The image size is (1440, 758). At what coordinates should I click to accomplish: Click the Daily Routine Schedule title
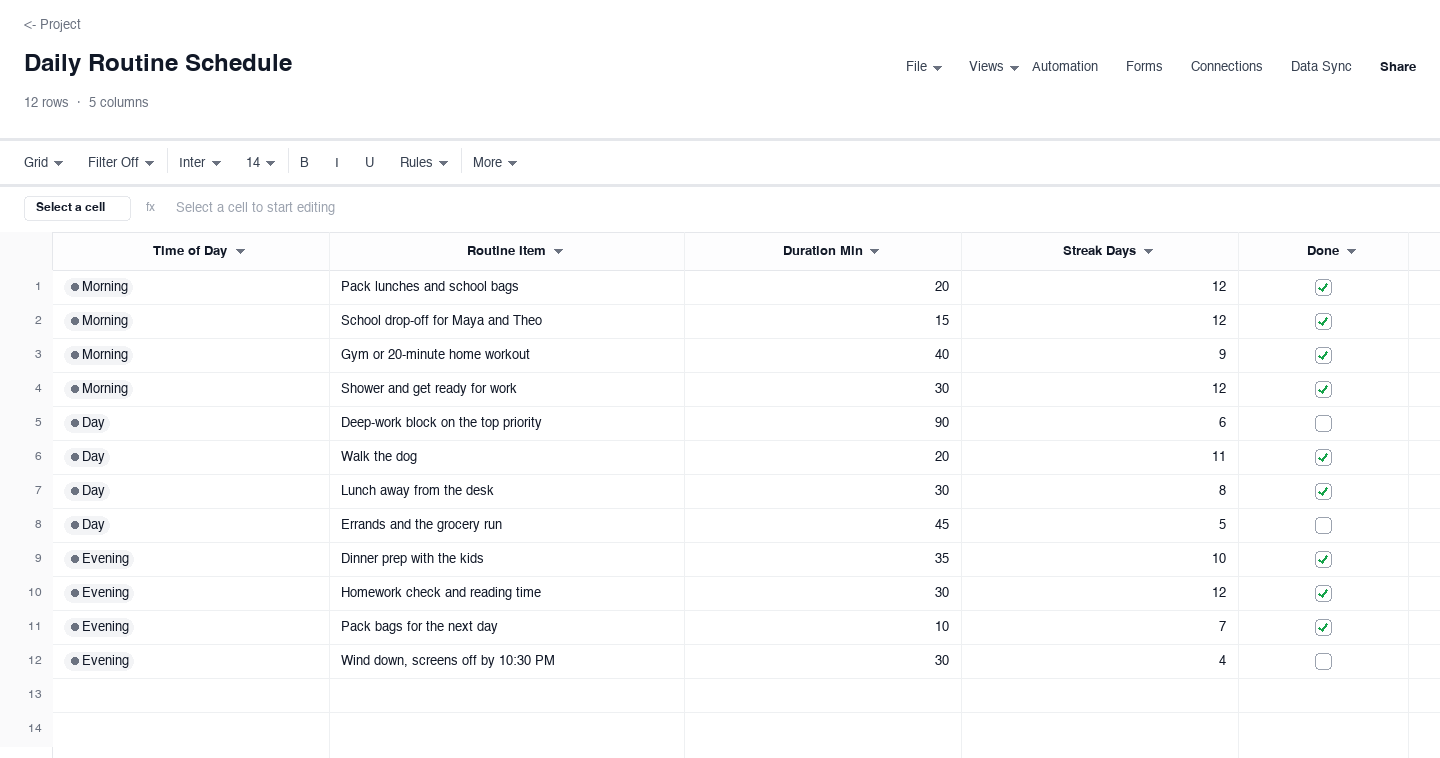[x=158, y=63]
